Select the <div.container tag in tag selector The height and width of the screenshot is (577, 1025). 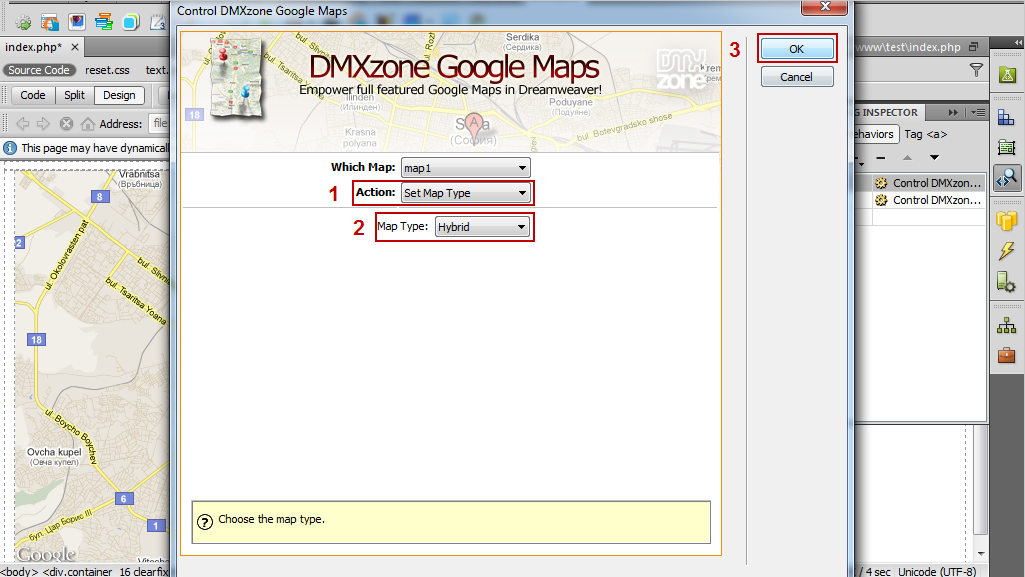coord(78,572)
